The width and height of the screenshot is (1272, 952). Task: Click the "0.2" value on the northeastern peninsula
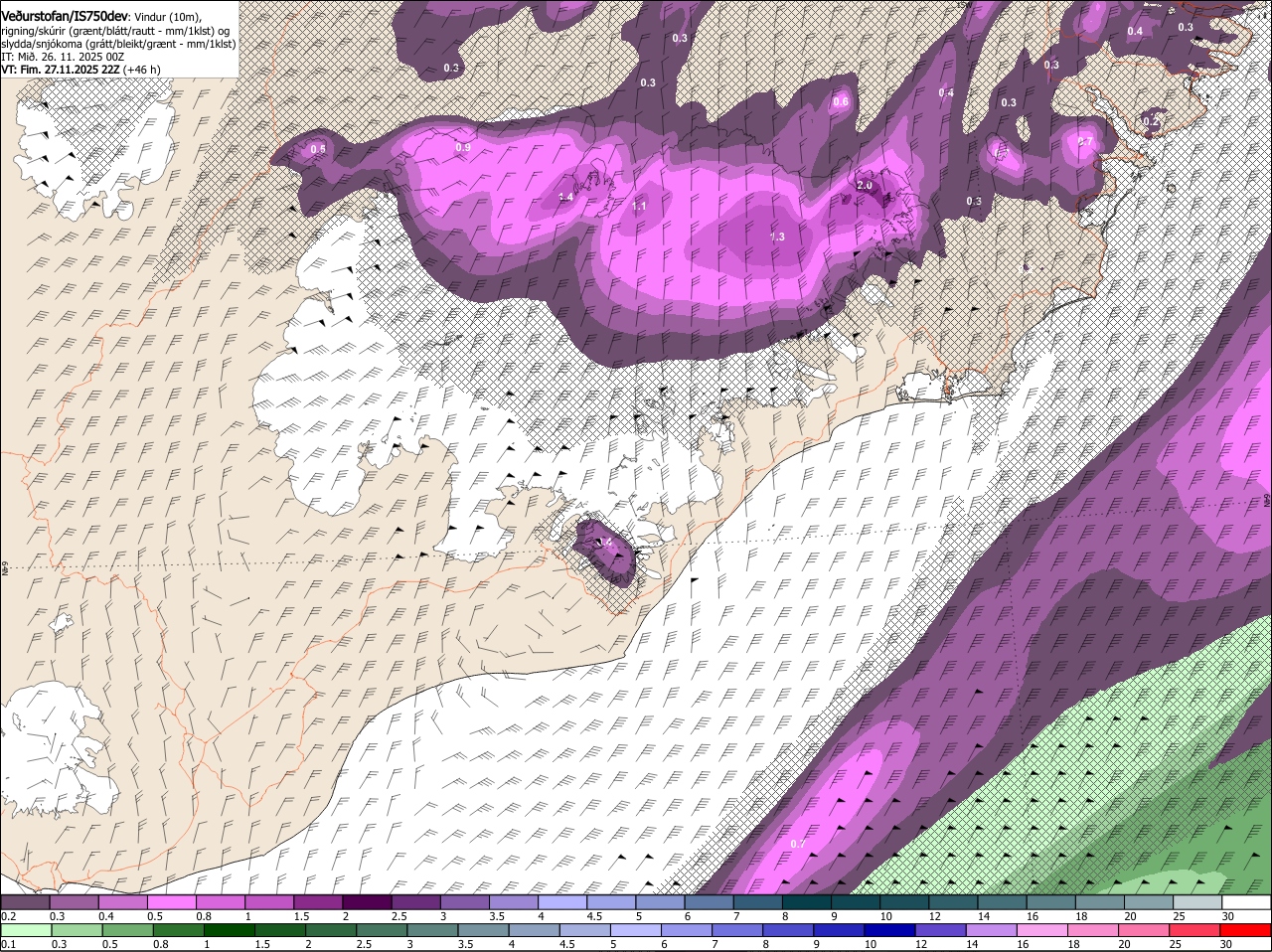click(x=1150, y=121)
